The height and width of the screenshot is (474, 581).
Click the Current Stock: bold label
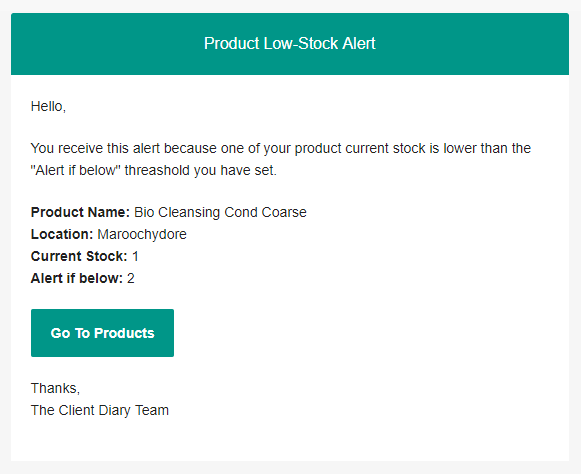(79, 256)
